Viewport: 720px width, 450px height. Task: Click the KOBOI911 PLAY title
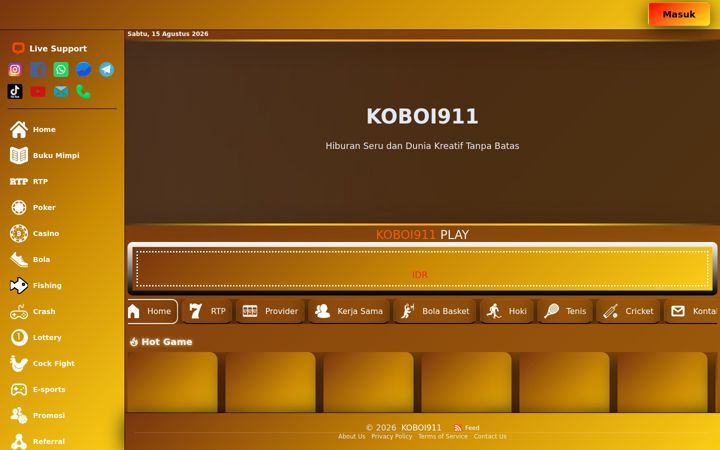pos(422,235)
